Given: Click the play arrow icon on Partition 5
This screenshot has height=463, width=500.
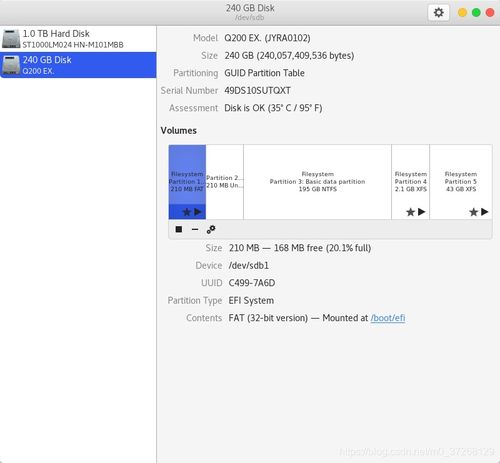Looking at the screenshot, I should (485, 212).
